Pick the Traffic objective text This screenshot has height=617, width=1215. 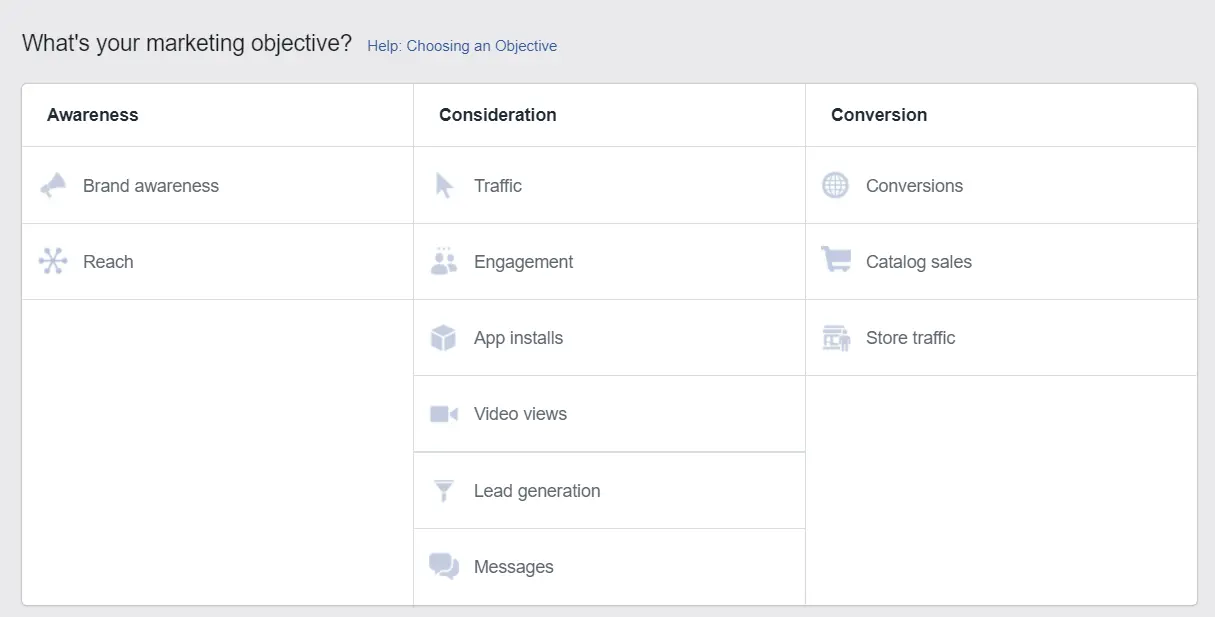[x=498, y=186]
